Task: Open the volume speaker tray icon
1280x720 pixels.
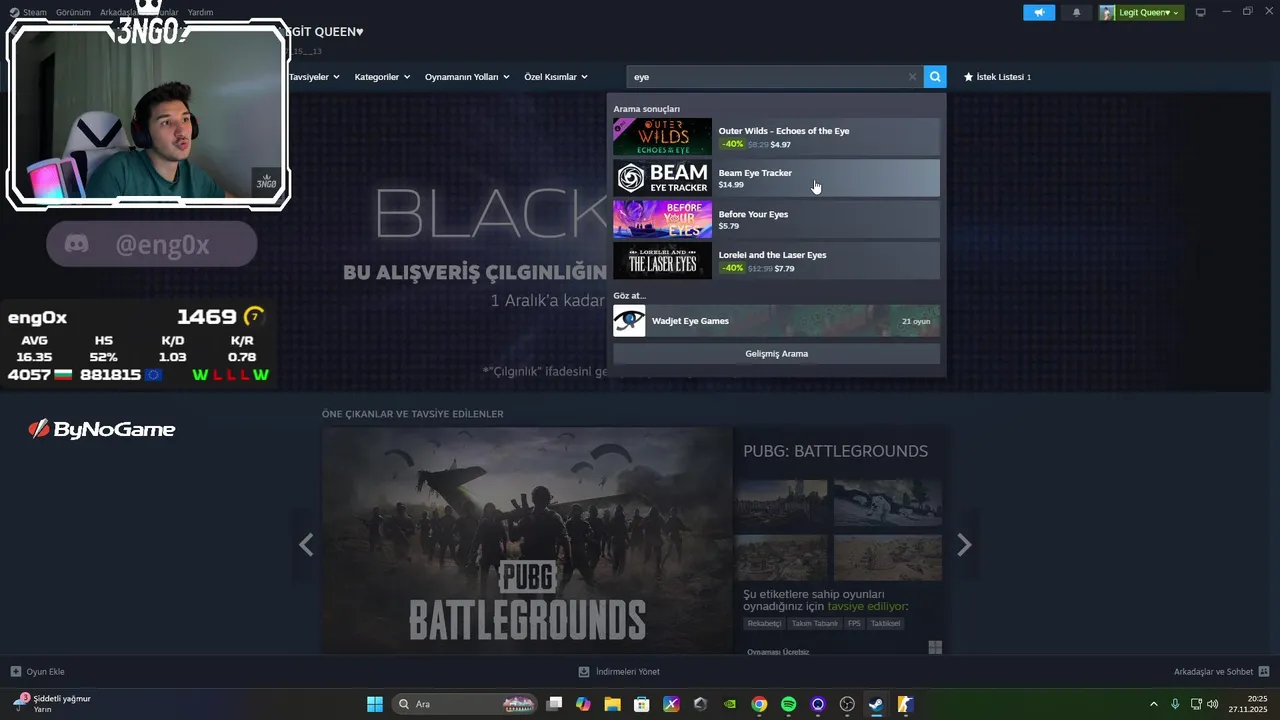Action: coord(1213,704)
